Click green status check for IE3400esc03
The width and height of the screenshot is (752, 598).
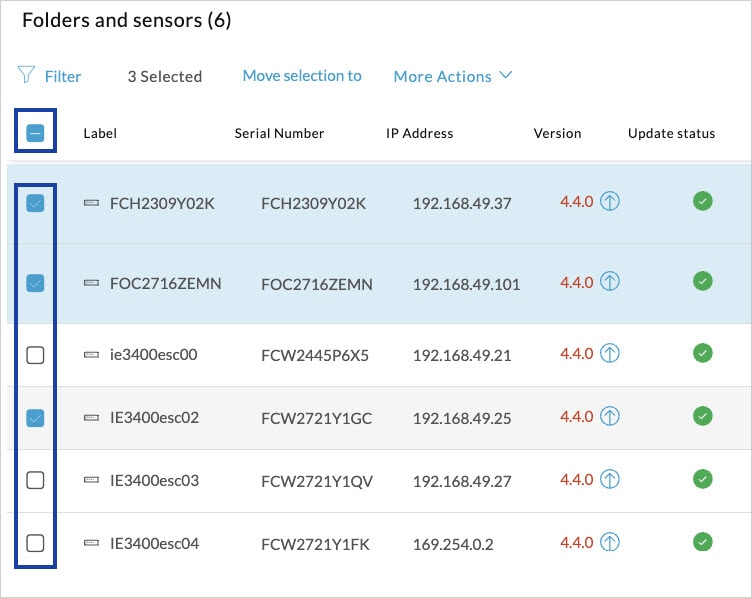pos(703,479)
